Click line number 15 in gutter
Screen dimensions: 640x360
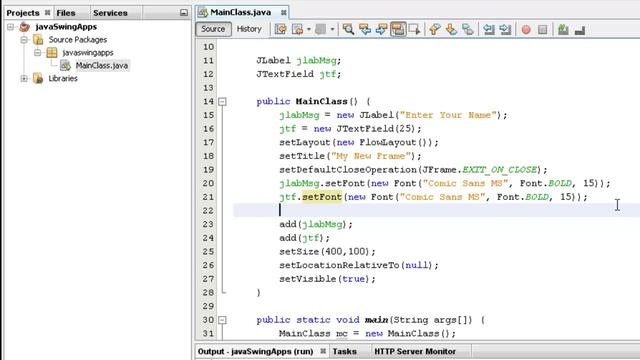click(x=208, y=115)
